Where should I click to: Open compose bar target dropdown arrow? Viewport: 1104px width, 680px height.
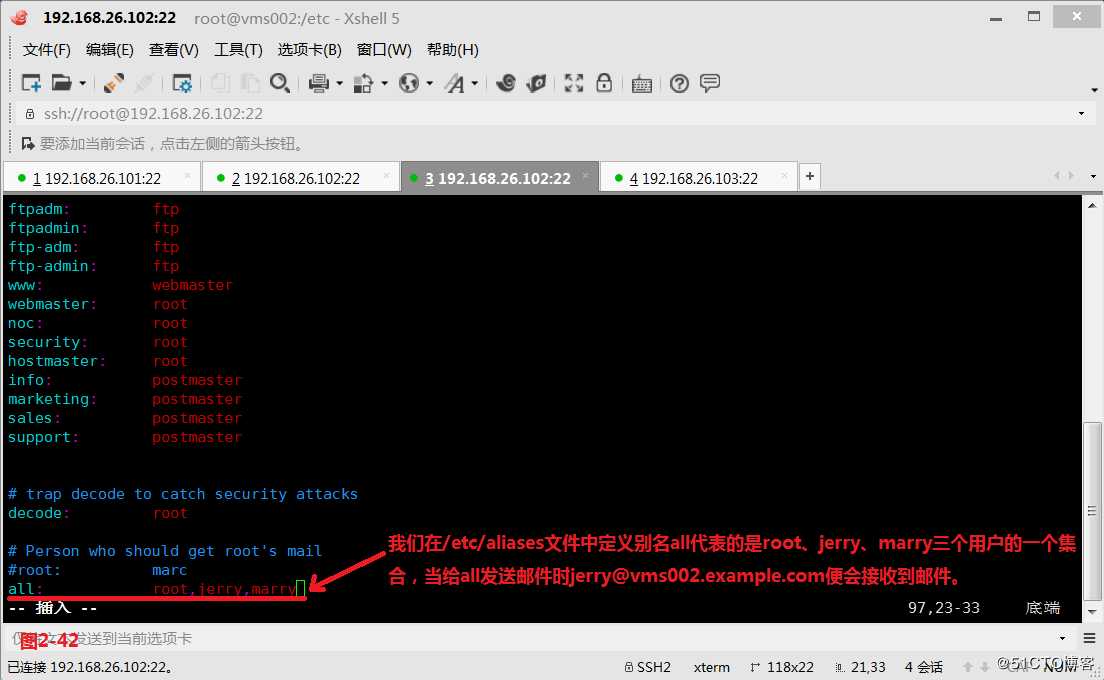click(x=1062, y=638)
